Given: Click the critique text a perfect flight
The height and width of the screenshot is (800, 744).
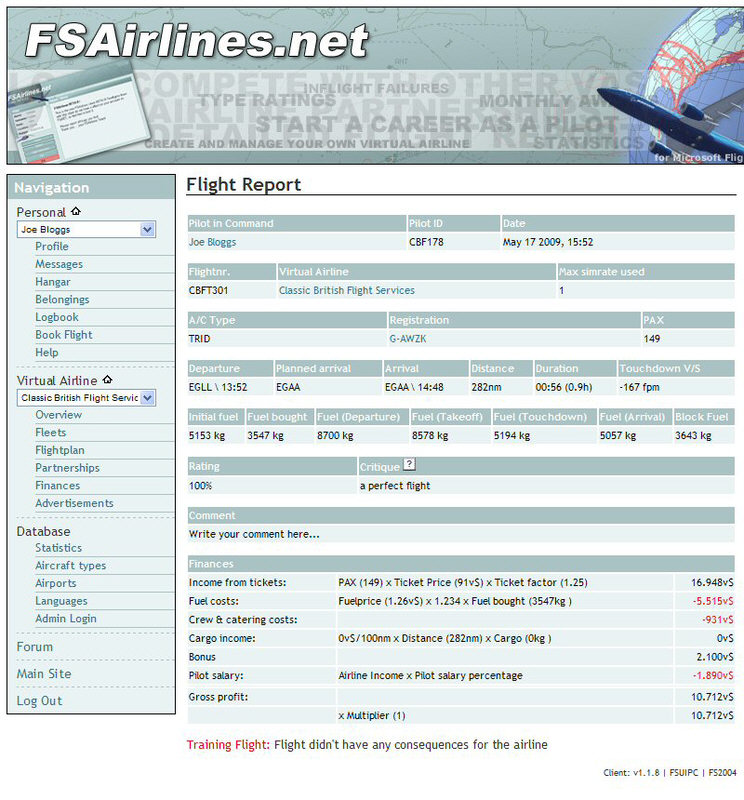Looking at the screenshot, I should point(395,486).
